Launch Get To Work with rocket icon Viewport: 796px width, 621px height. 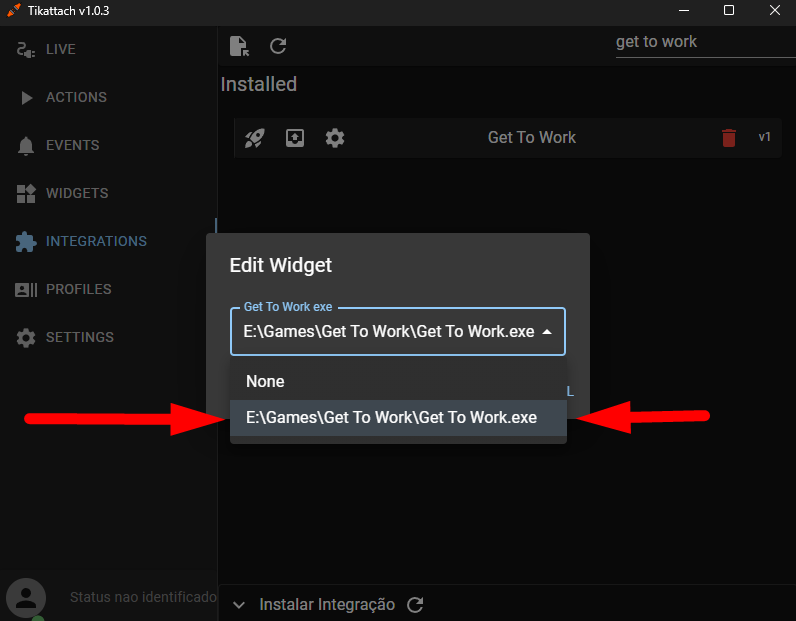click(255, 138)
